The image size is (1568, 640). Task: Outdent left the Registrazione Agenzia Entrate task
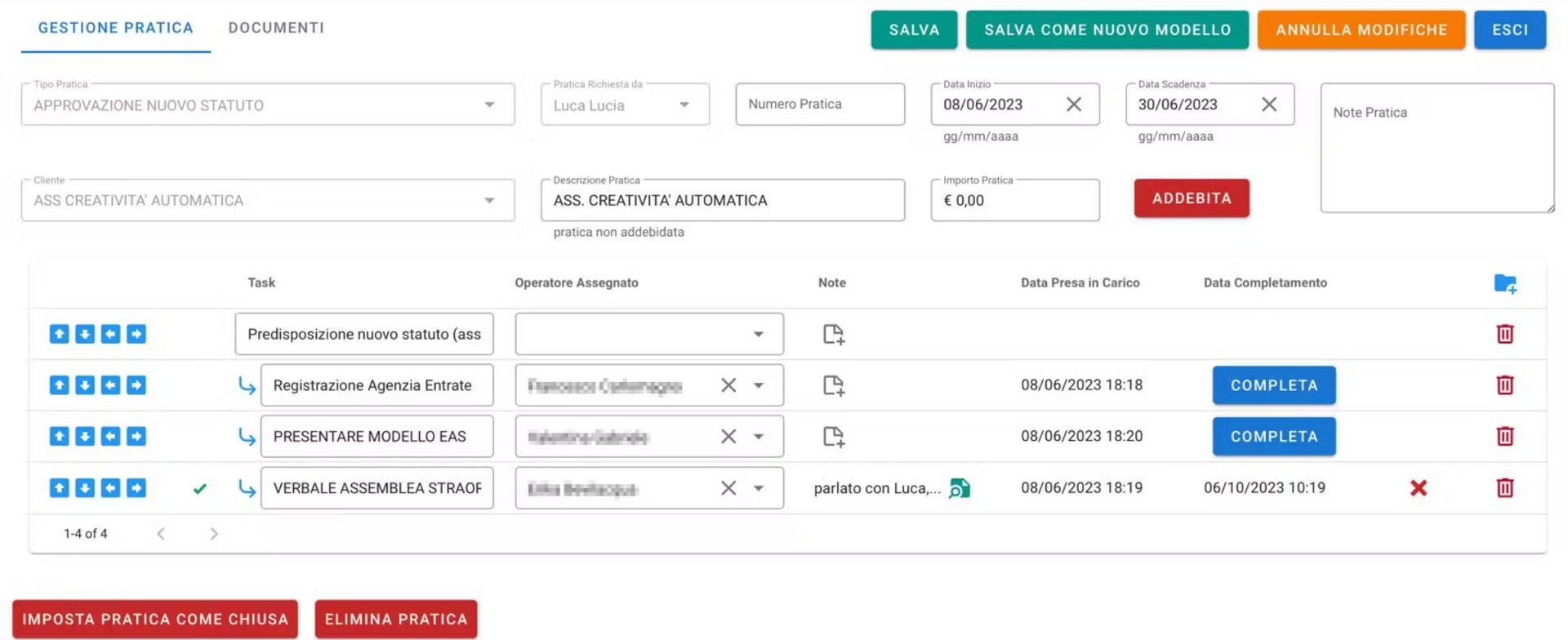pyautogui.click(x=110, y=385)
